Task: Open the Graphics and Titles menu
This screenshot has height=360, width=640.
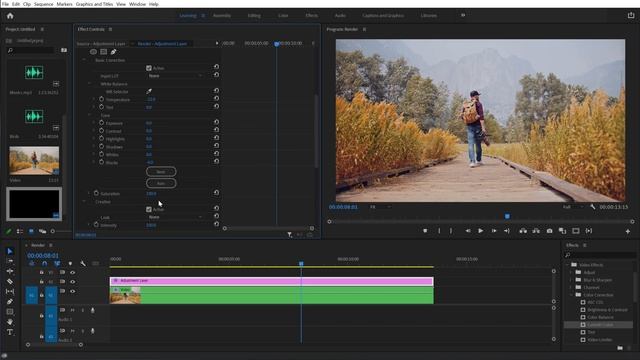Action: (94, 4)
